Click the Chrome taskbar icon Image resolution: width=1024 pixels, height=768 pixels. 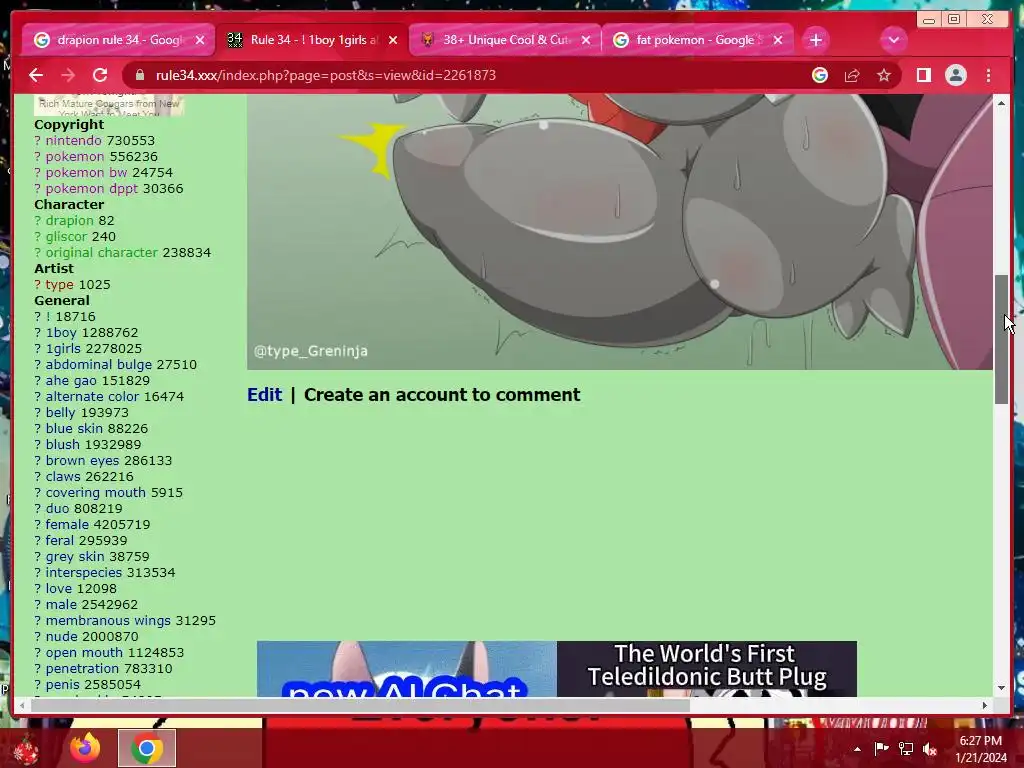(x=147, y=748)
